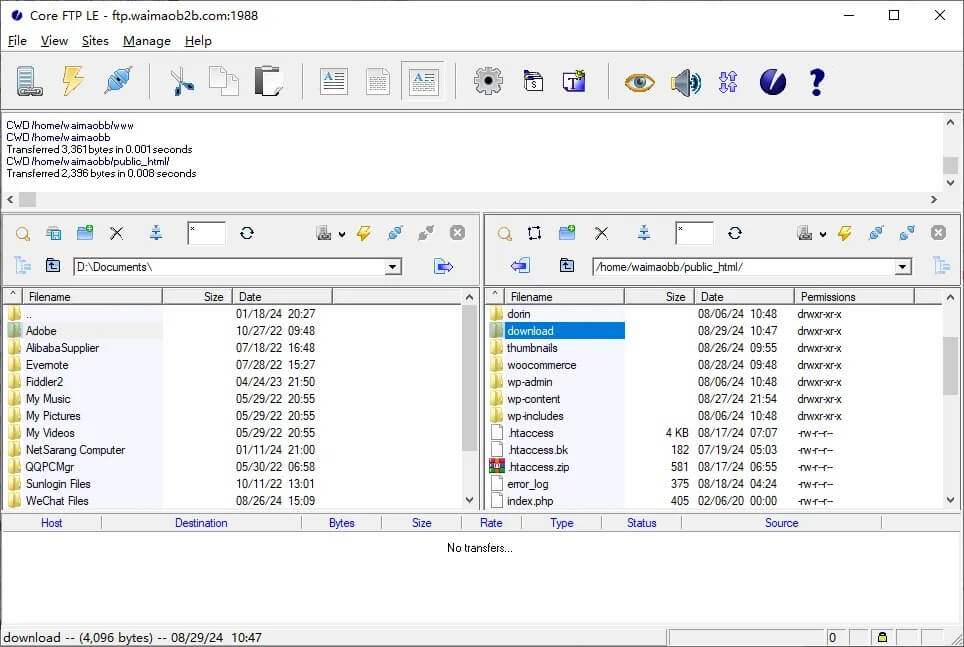
Task: Click remote pane search magnifier icon
Action: pos(505,234)
